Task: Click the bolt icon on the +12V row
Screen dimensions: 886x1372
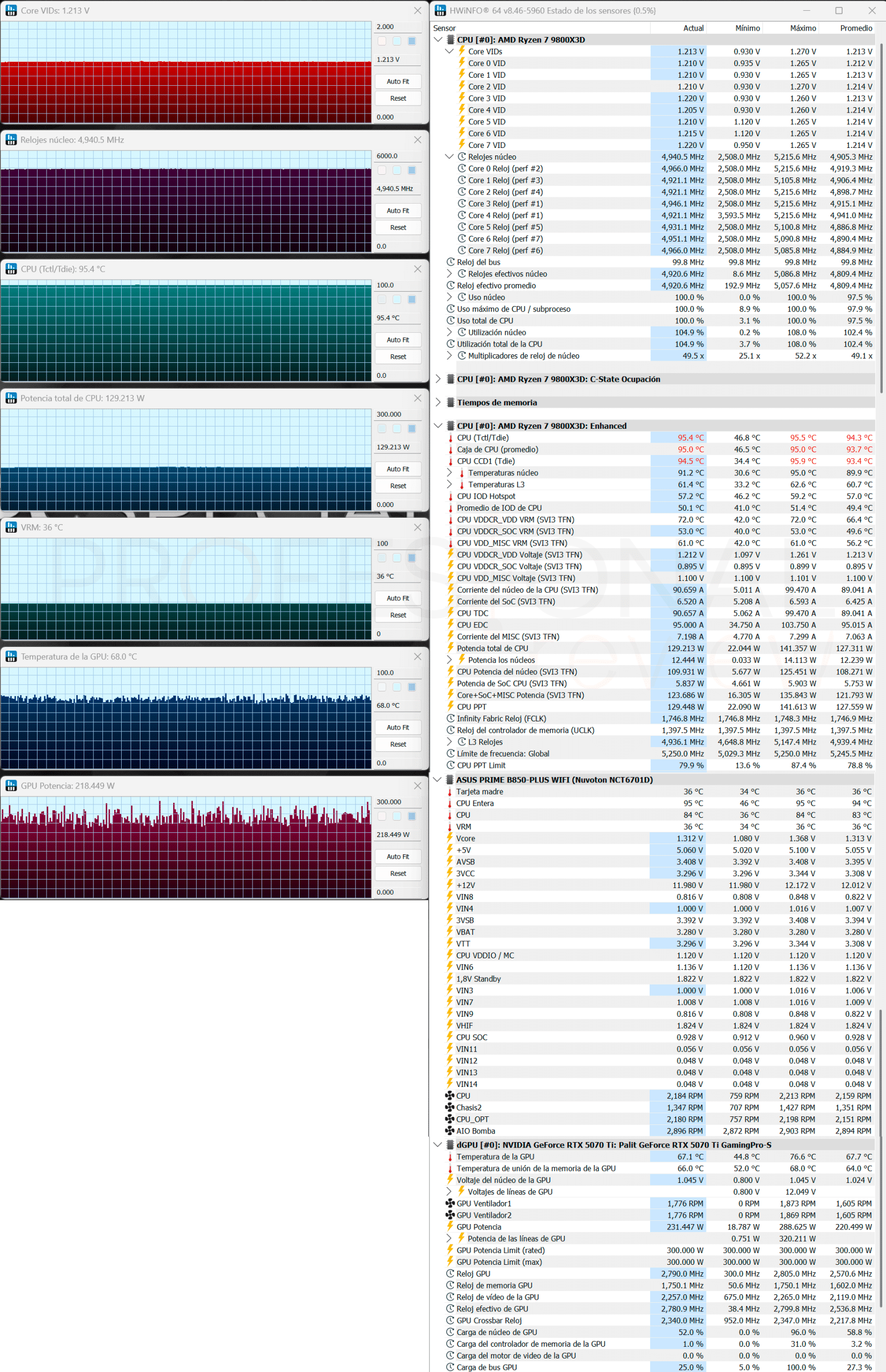Action: 450,885
